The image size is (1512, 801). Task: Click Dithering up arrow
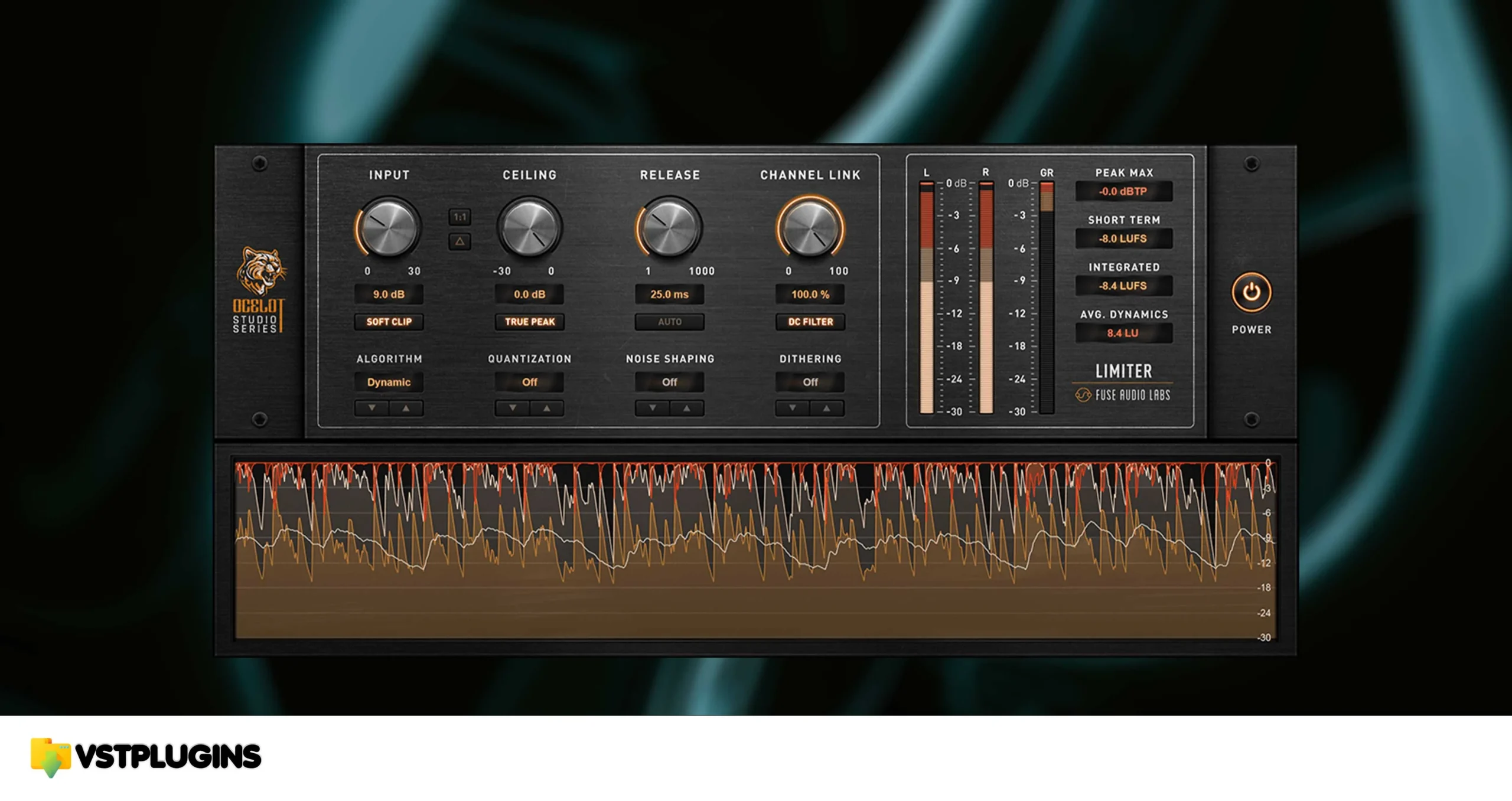tap(827, 408)
